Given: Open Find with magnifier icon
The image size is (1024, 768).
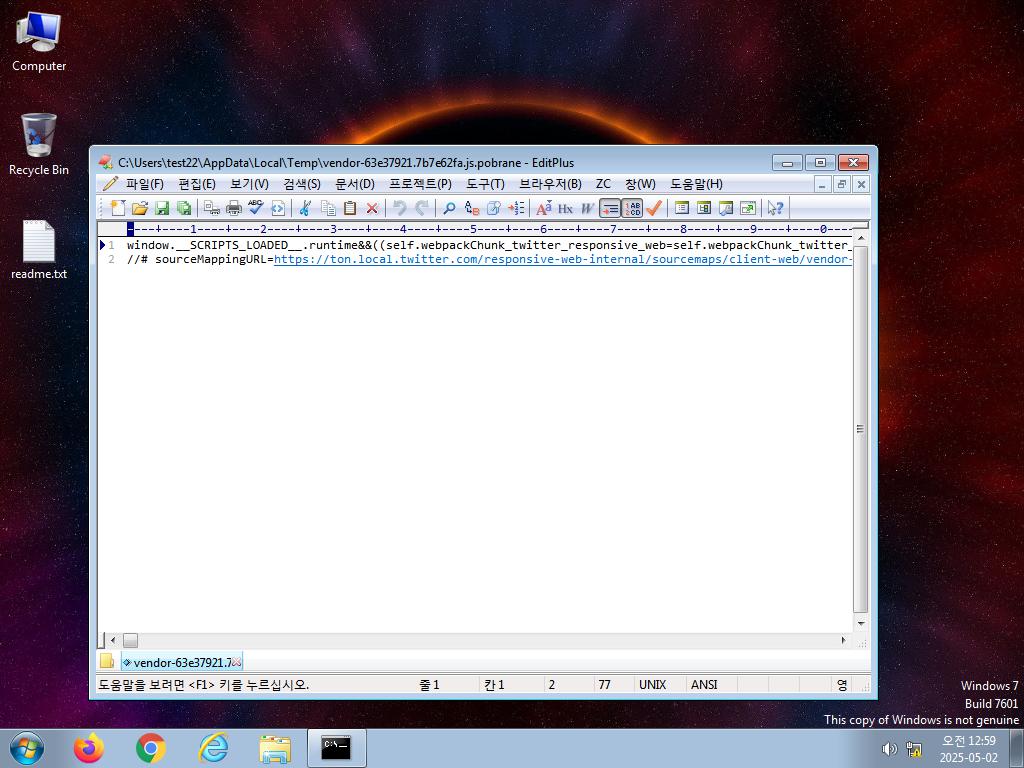Looking at the screenshot, I should 449,208.
